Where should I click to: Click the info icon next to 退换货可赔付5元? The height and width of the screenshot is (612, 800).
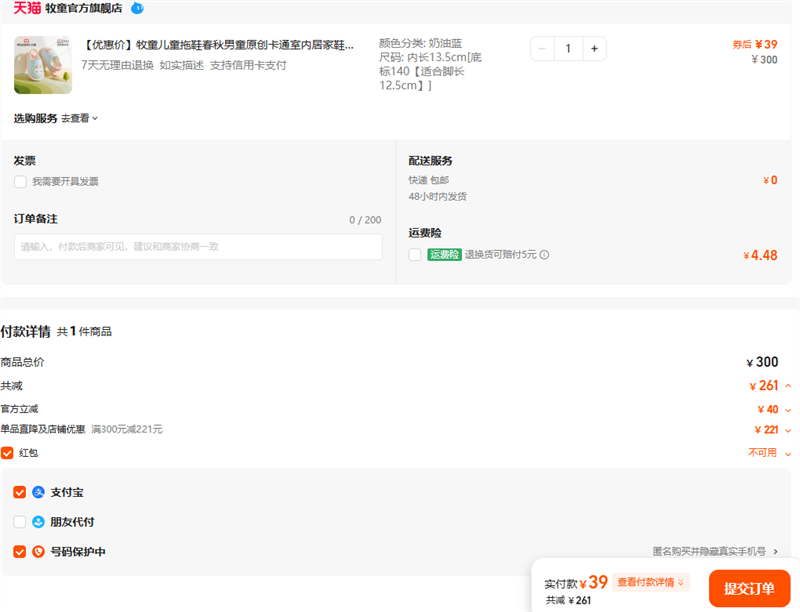click(545, 255)
